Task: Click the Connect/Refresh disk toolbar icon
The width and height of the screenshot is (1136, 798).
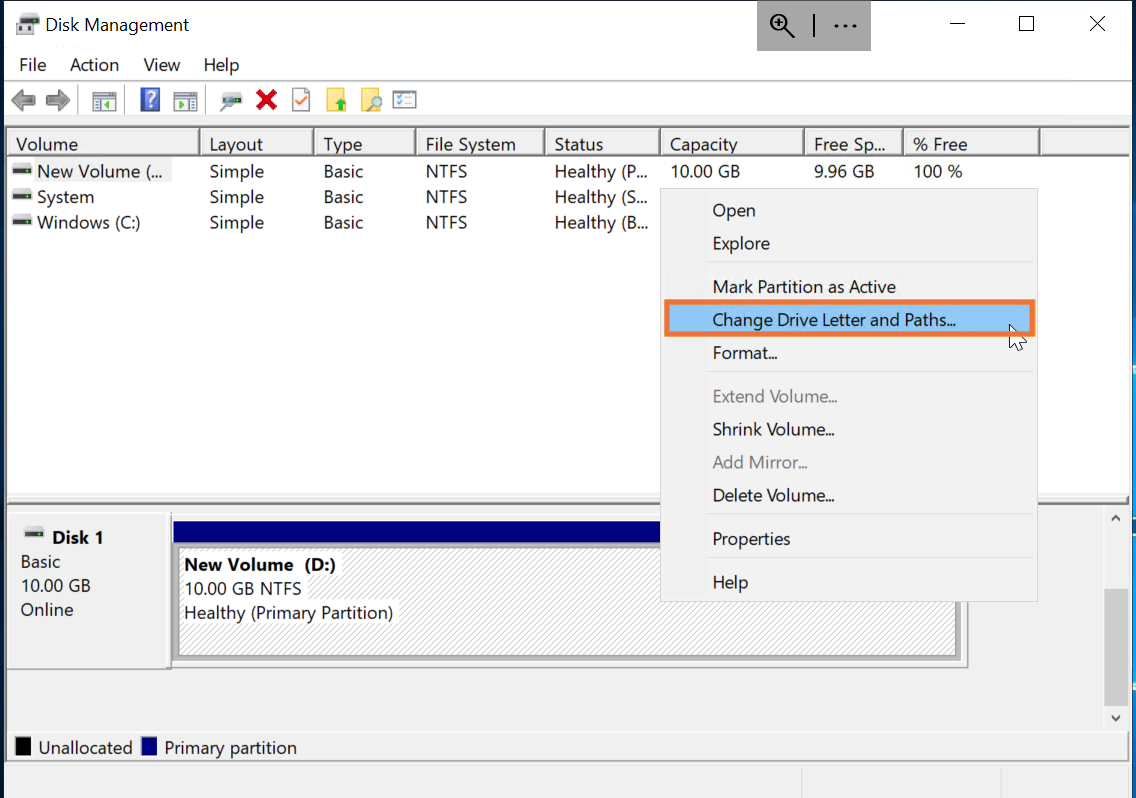Action: [231, 101]
